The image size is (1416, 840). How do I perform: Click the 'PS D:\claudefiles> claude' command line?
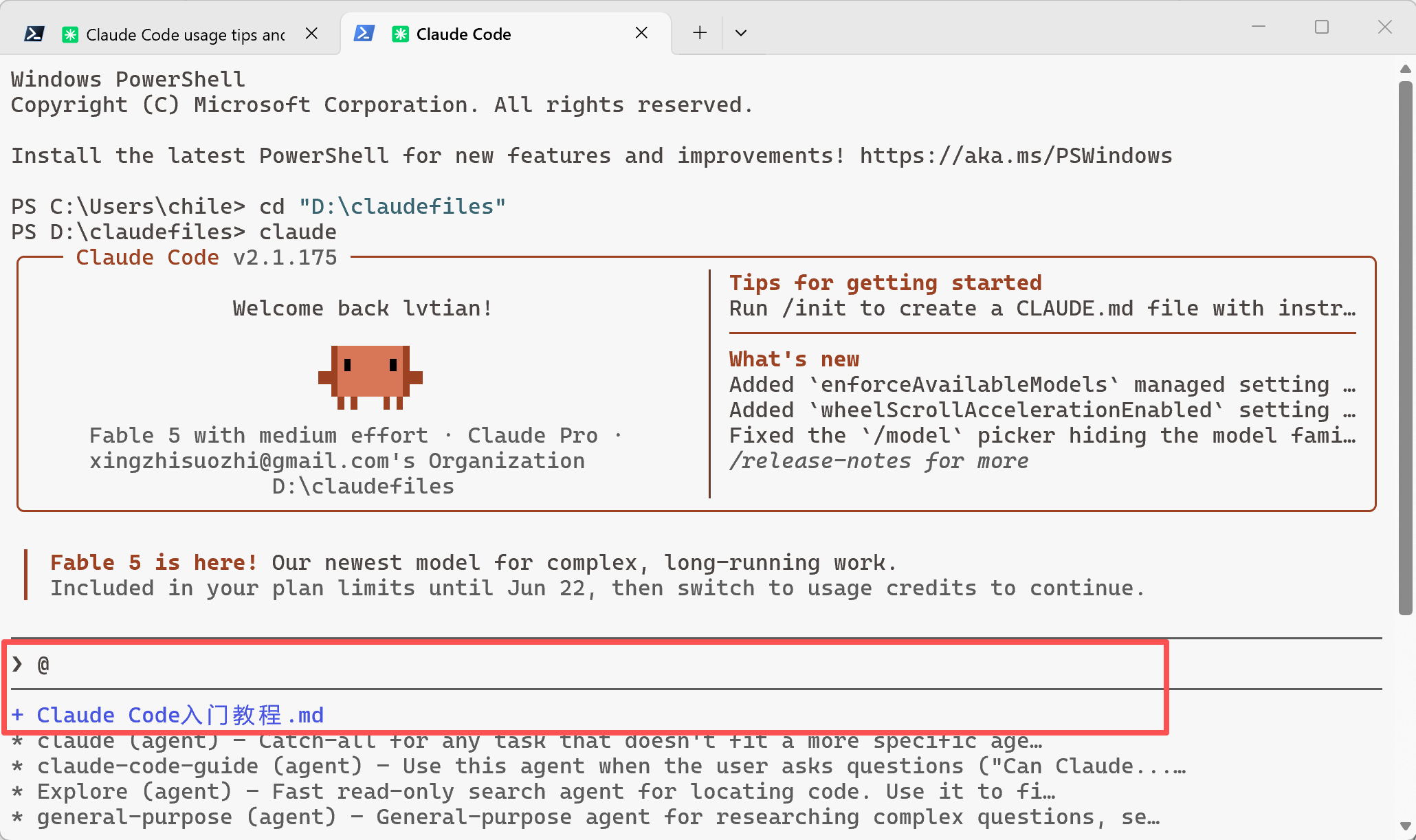click(x=174, y=232)
